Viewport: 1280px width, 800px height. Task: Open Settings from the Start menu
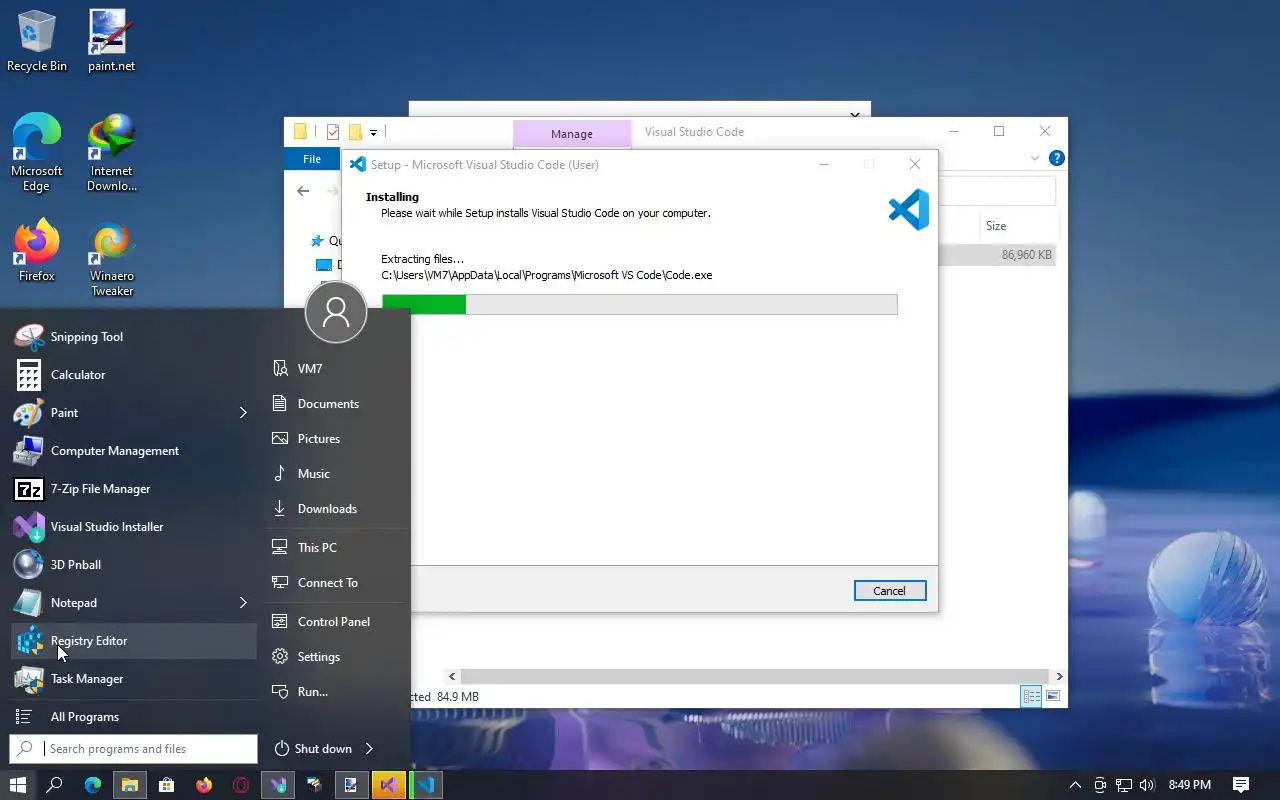(336, 657)
